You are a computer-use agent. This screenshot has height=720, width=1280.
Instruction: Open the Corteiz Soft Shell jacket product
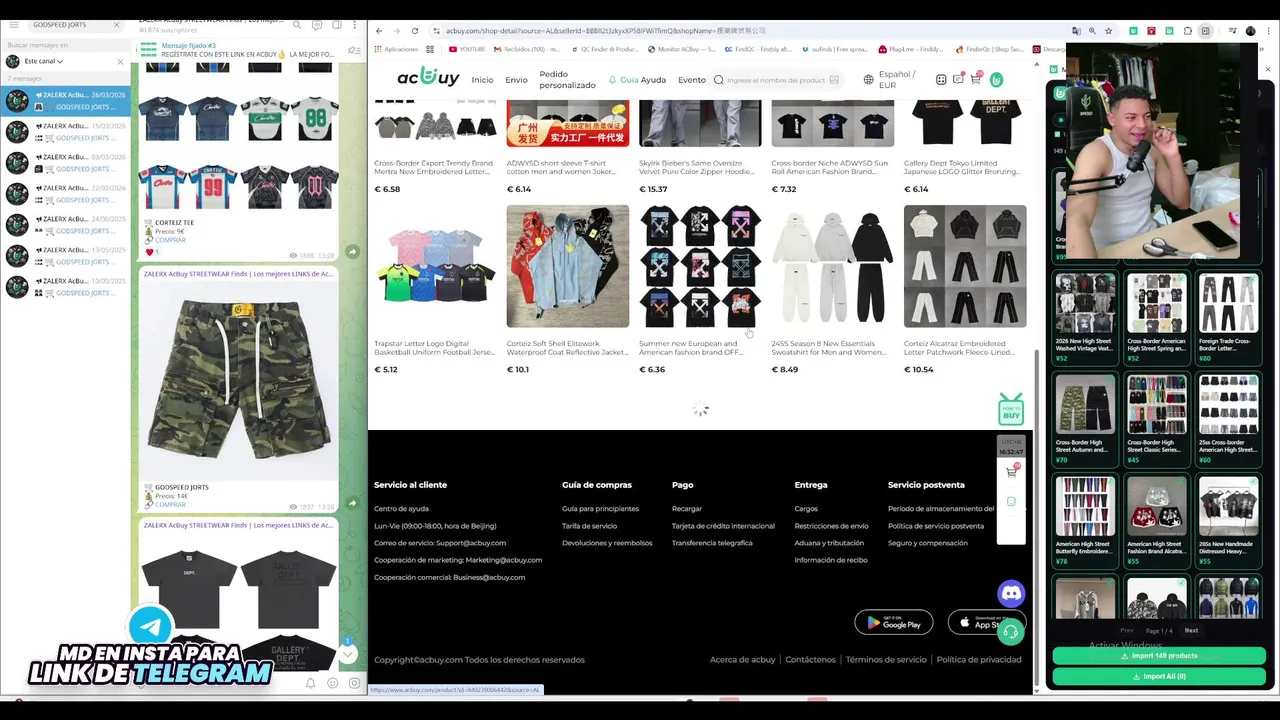[x=568, y=290]
